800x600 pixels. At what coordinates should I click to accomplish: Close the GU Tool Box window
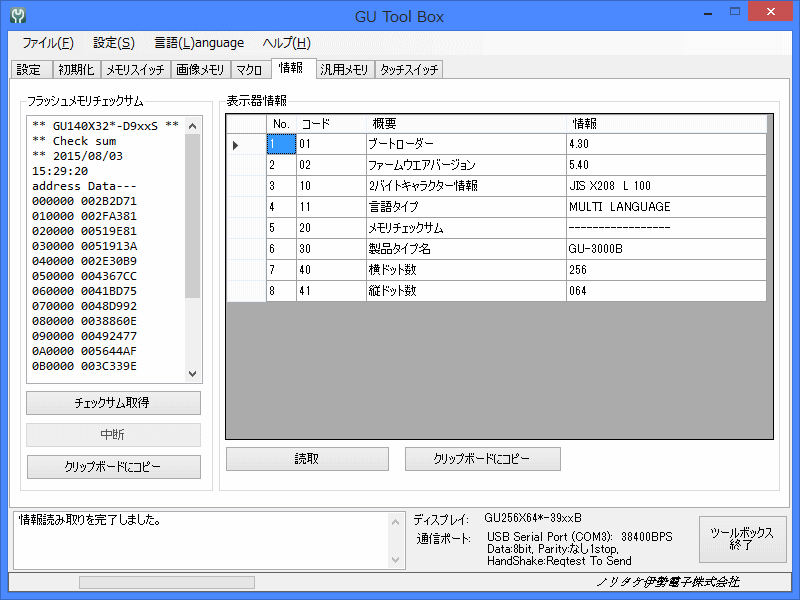coord(770,12)
